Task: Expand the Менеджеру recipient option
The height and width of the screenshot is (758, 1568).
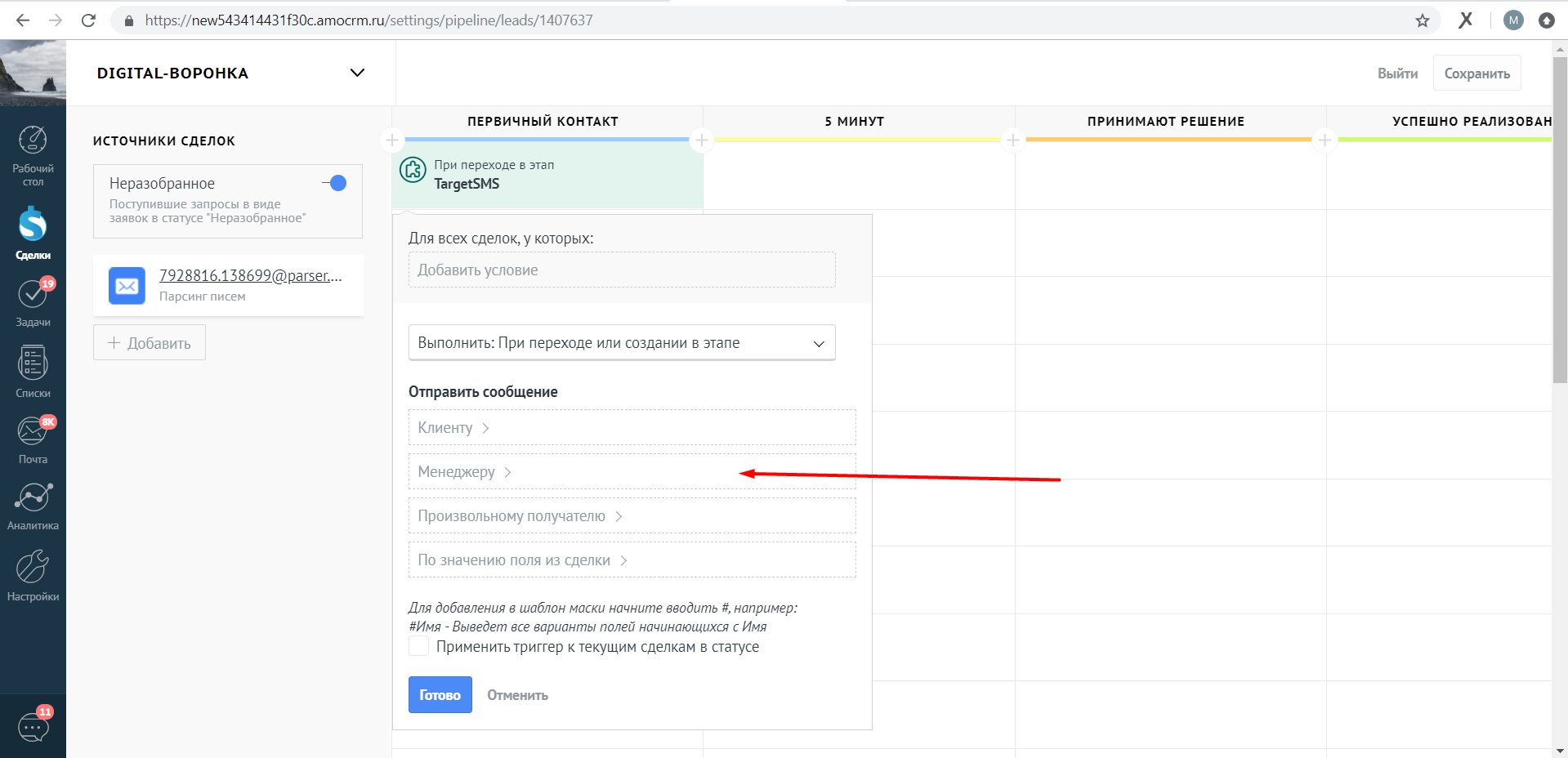Action: point(632,471)
